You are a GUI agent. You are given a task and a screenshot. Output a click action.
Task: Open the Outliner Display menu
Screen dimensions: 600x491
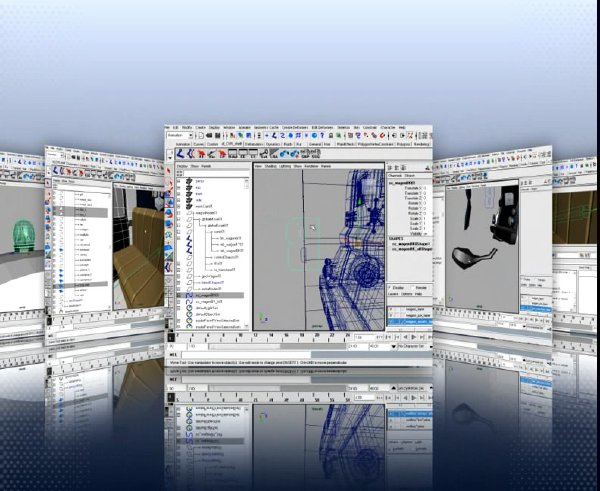tap(182, 166)
